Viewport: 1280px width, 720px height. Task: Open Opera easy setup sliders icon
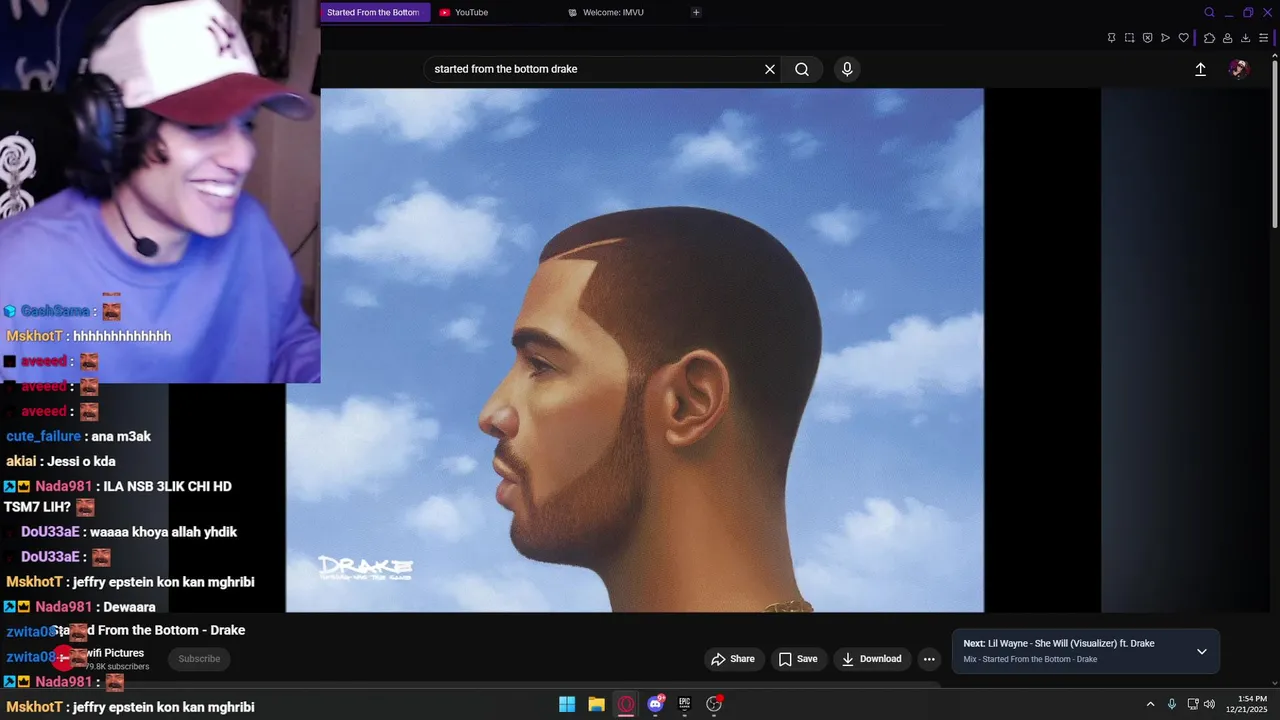coord(1264,38)
